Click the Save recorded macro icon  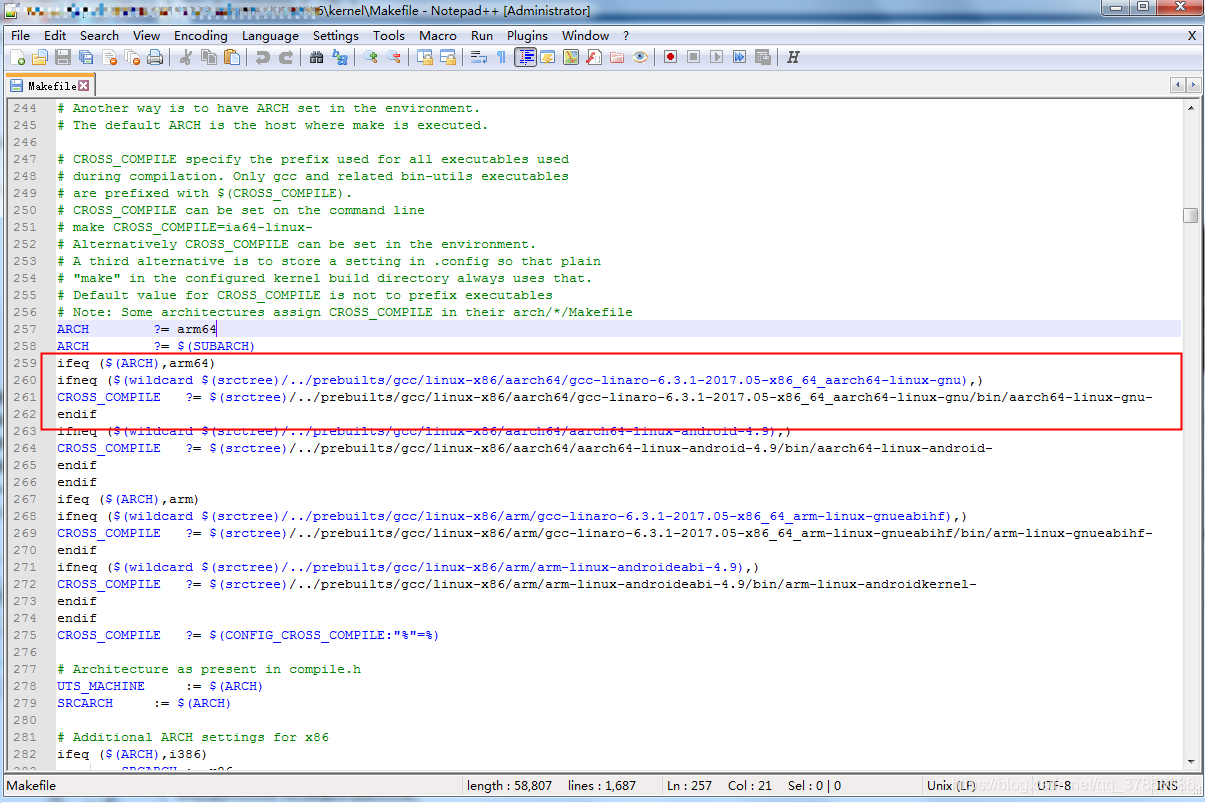tap(763, 57)
